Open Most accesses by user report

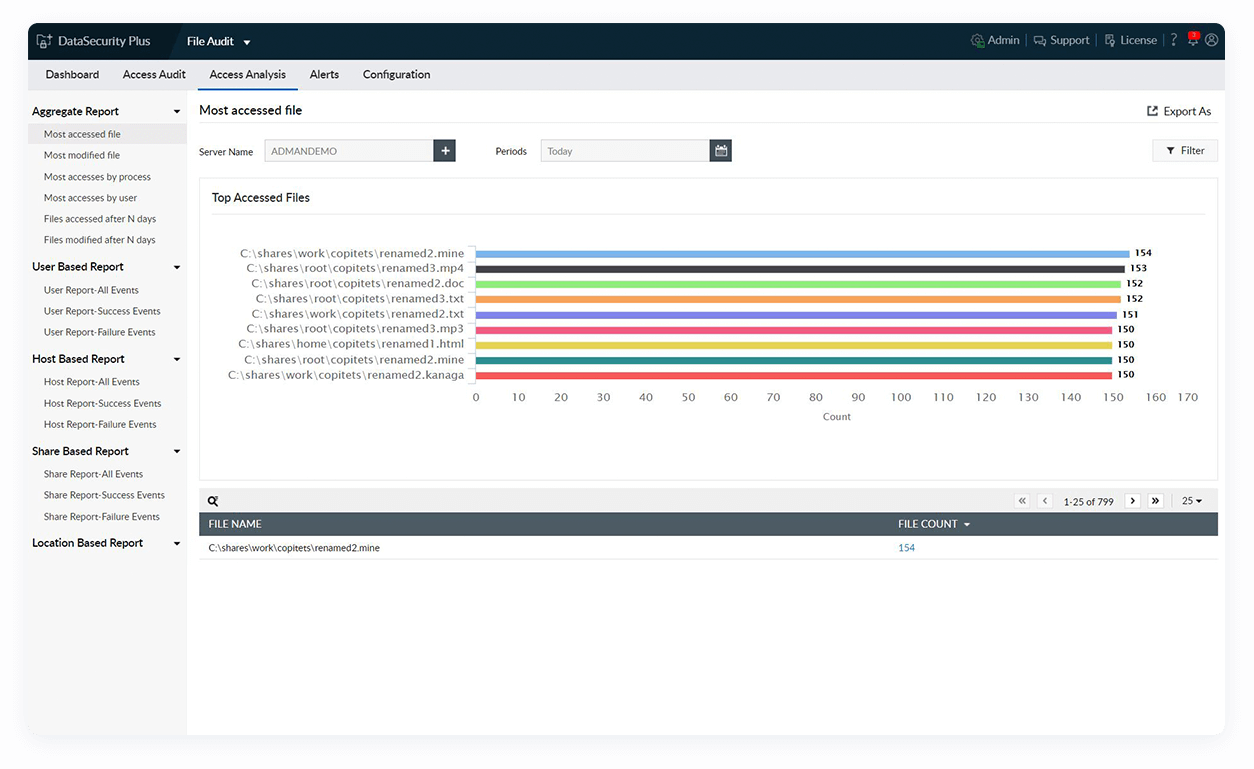90,198
